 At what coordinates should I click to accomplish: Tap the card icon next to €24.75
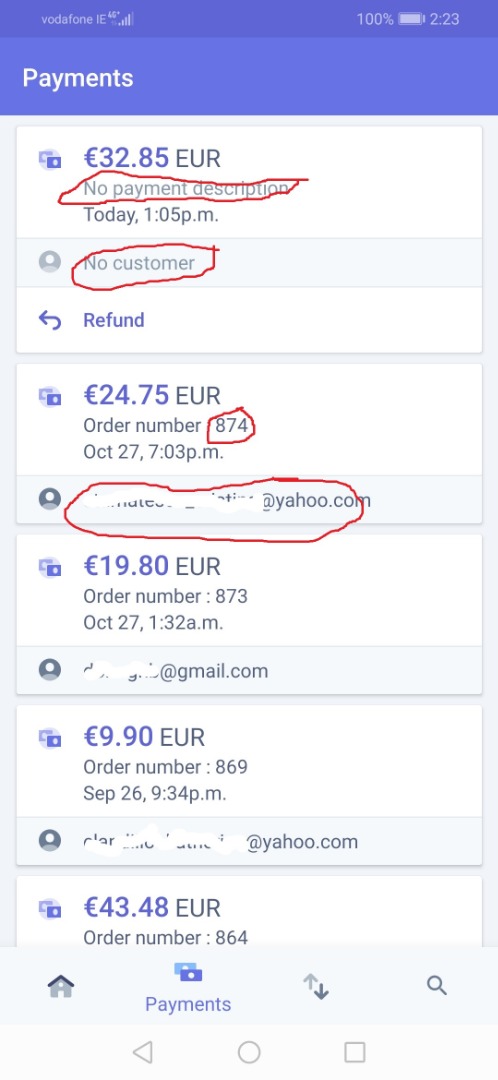click(x=50, y=397)
